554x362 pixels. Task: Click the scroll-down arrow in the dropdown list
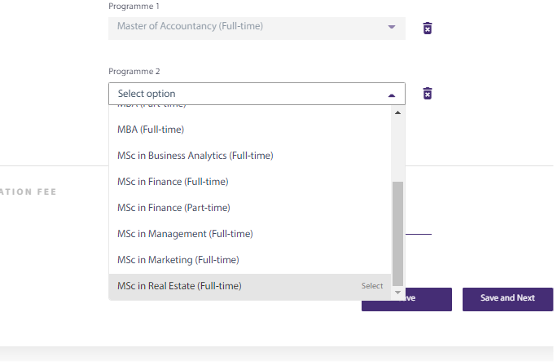[398, 292]
